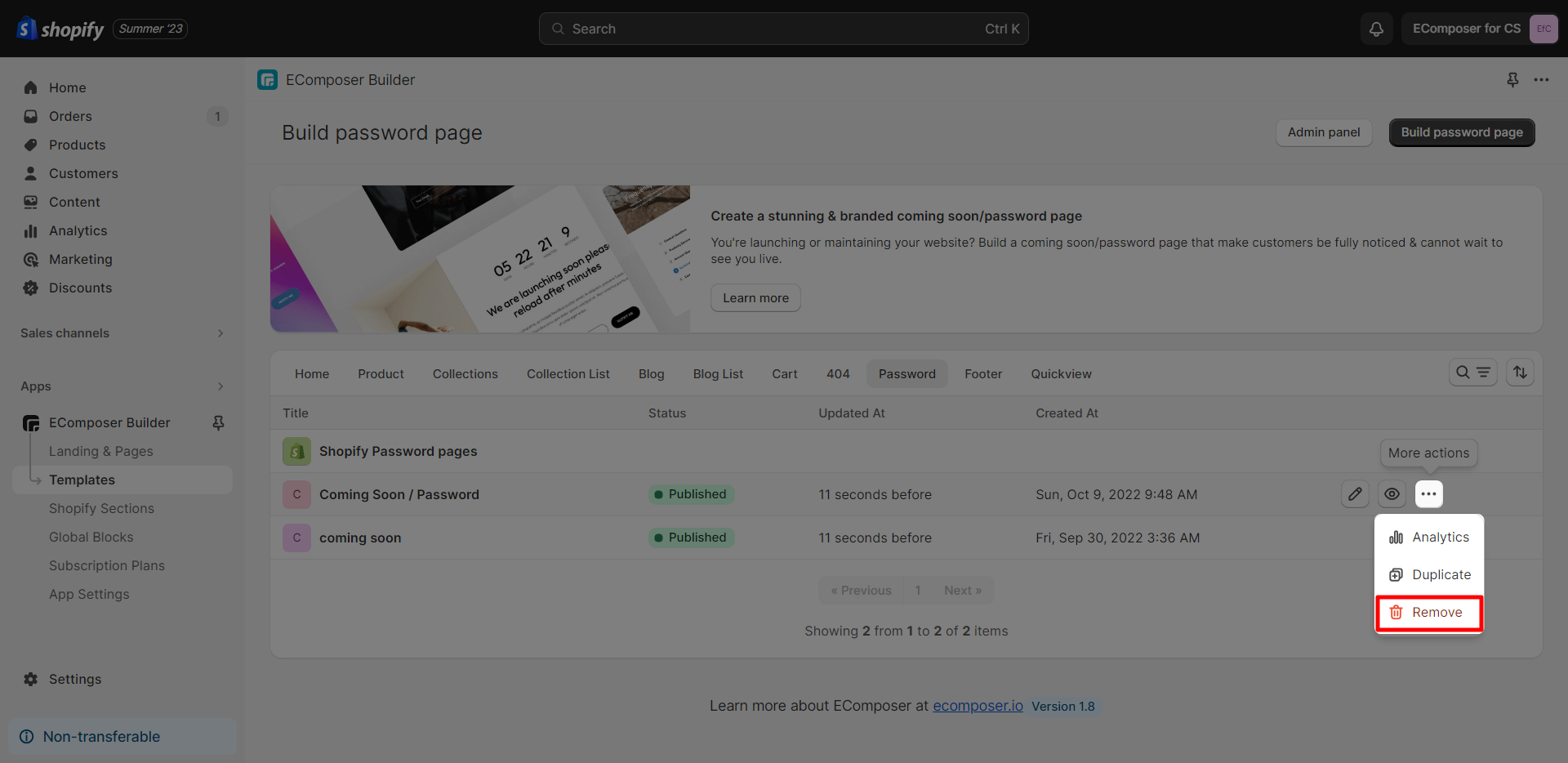
Task: Click the Summer '23 badge
Action: 150,29
